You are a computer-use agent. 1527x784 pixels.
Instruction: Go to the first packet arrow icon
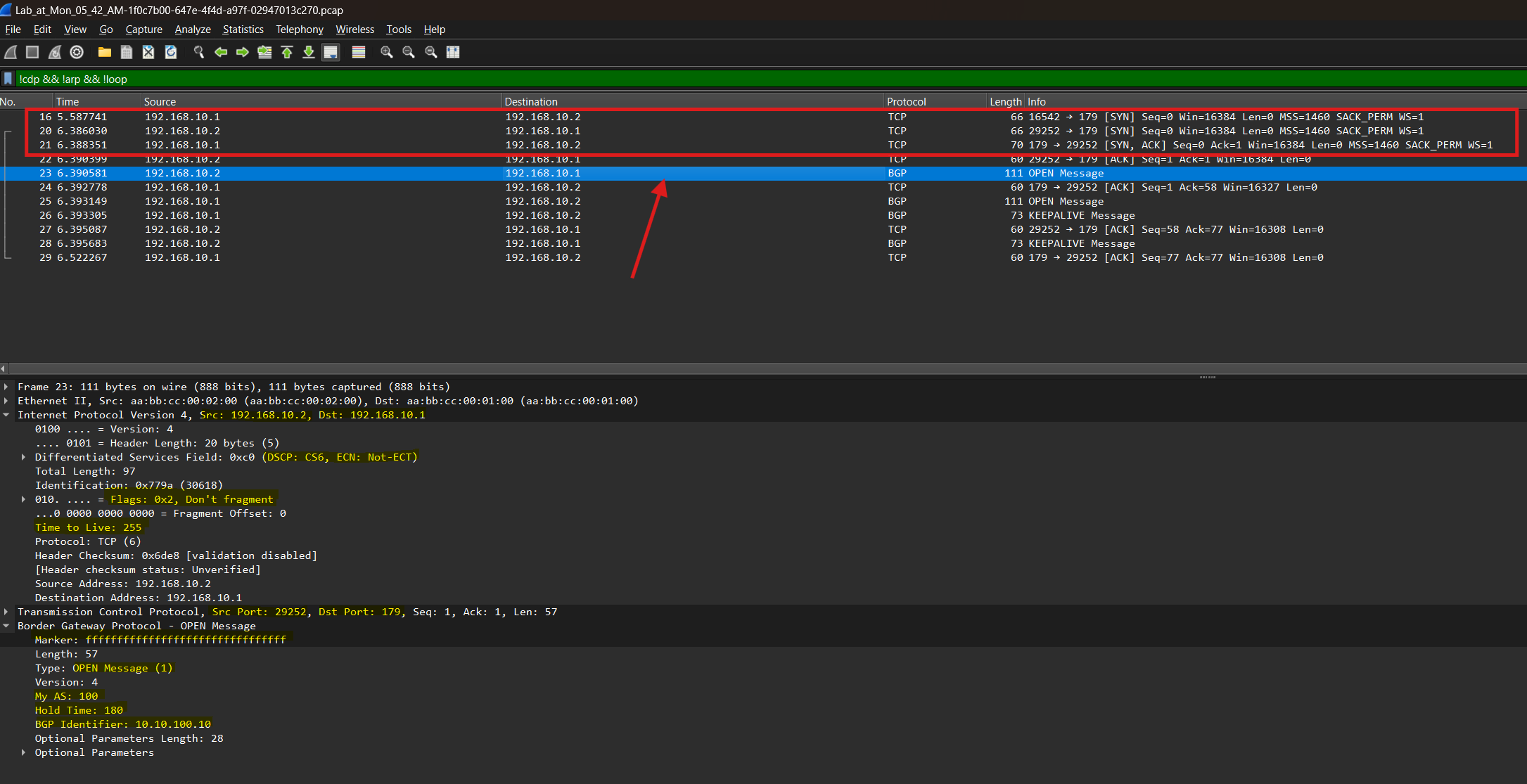287,52
